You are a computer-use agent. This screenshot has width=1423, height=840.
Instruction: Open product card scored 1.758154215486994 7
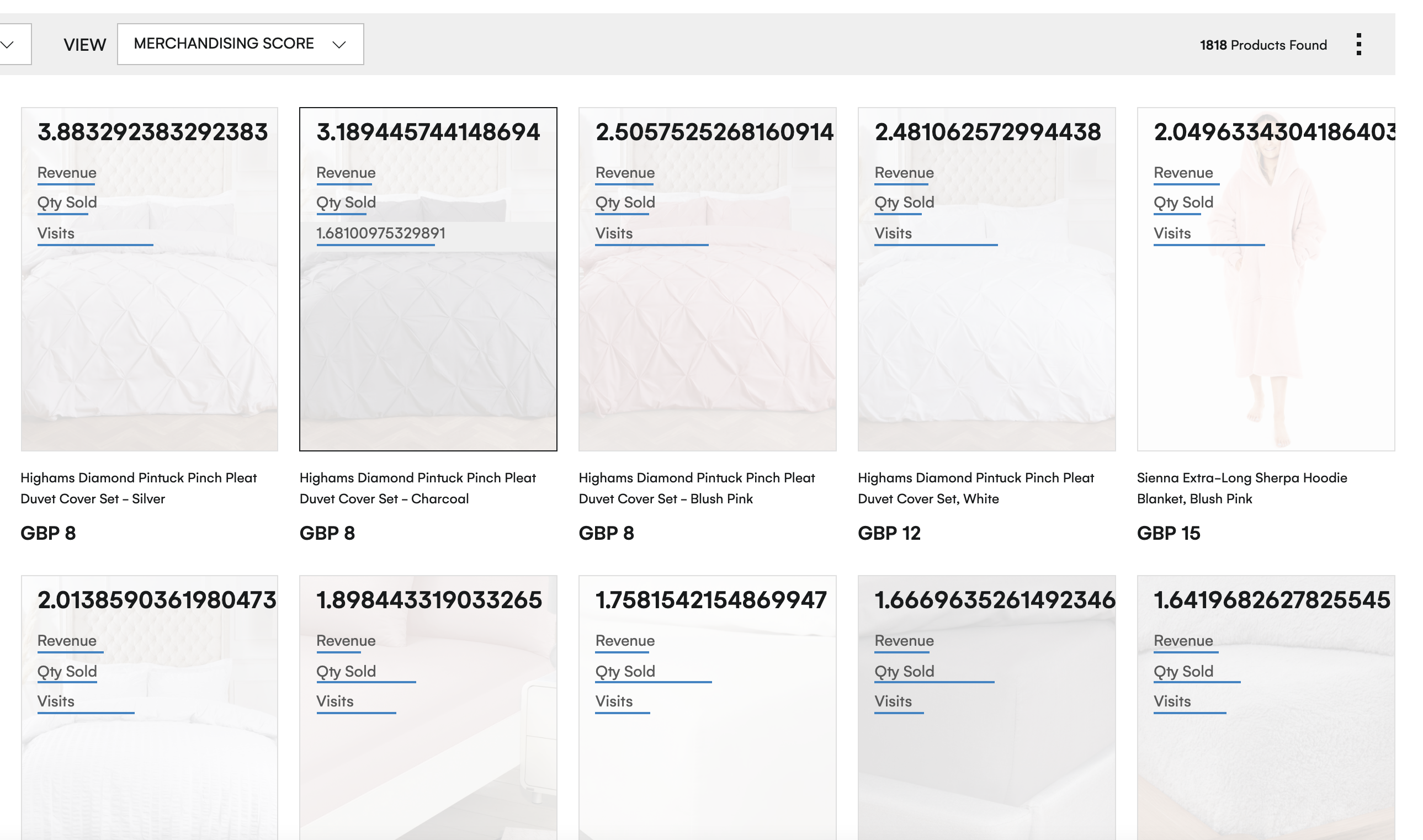[707, 708]
